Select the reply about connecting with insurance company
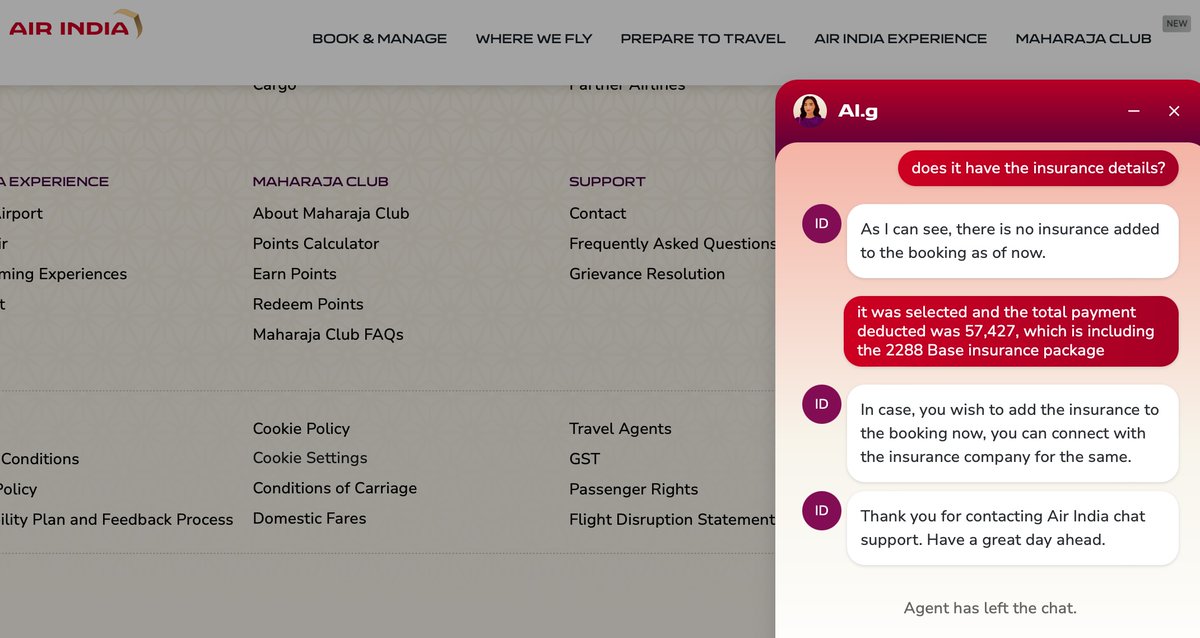Image resolution: width=1200 pixels, height=638 pixels. point(1013,433)
